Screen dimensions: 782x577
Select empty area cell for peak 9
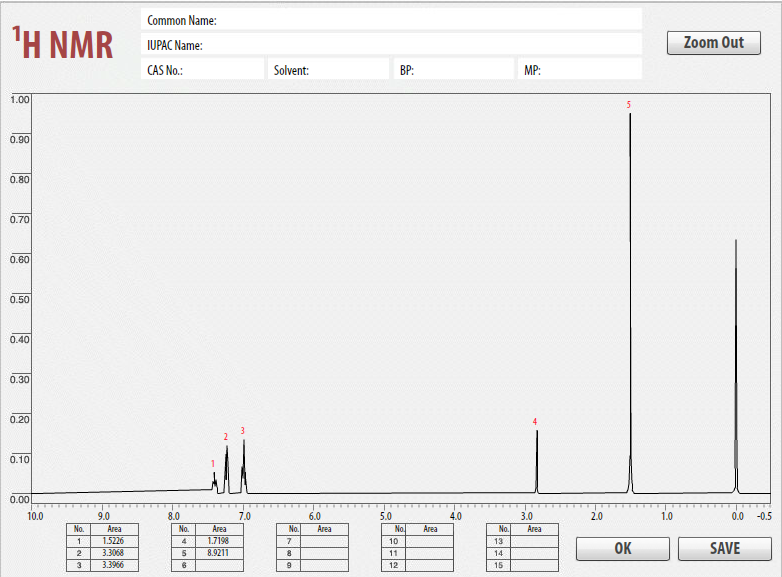click(324, 565)
